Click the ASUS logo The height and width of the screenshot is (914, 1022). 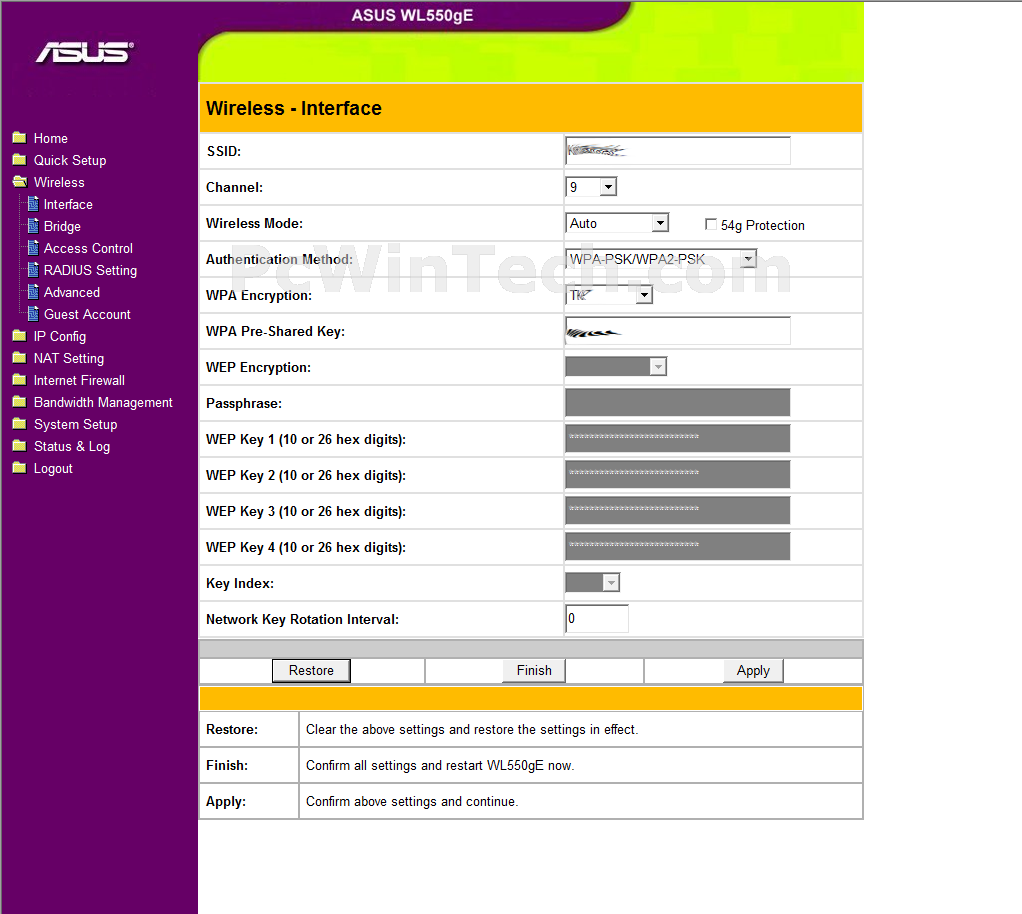click(85, 52)
